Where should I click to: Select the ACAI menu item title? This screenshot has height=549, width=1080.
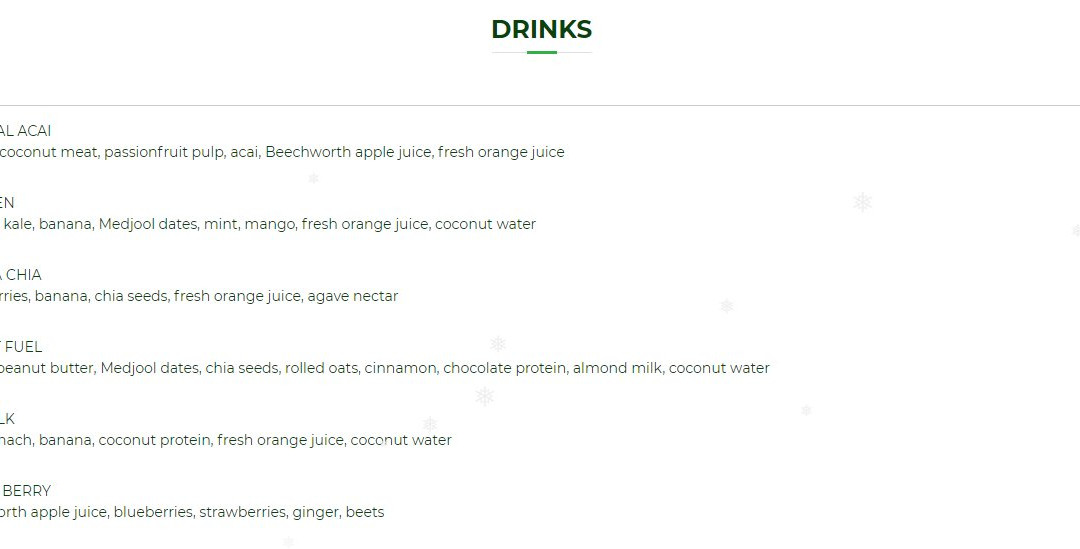coord(25,131)
